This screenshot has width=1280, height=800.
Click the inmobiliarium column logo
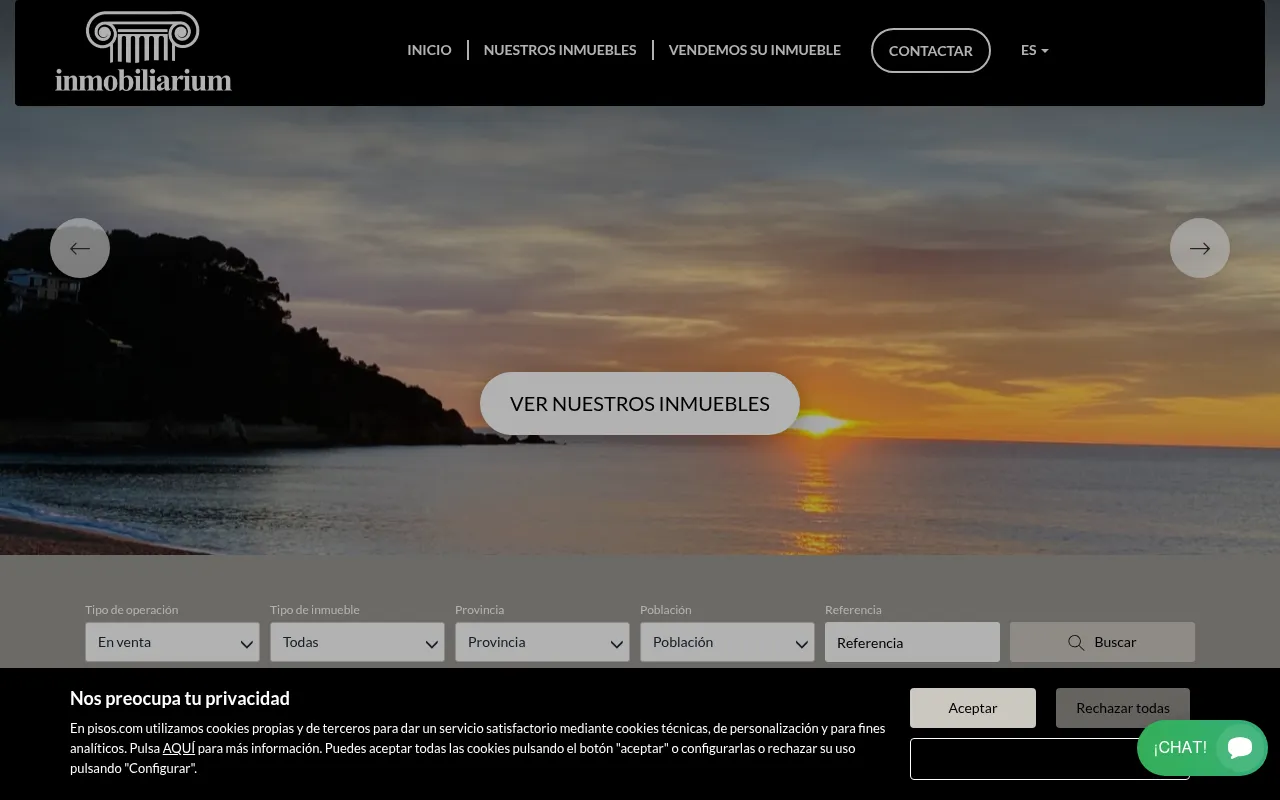coord(143,52)
